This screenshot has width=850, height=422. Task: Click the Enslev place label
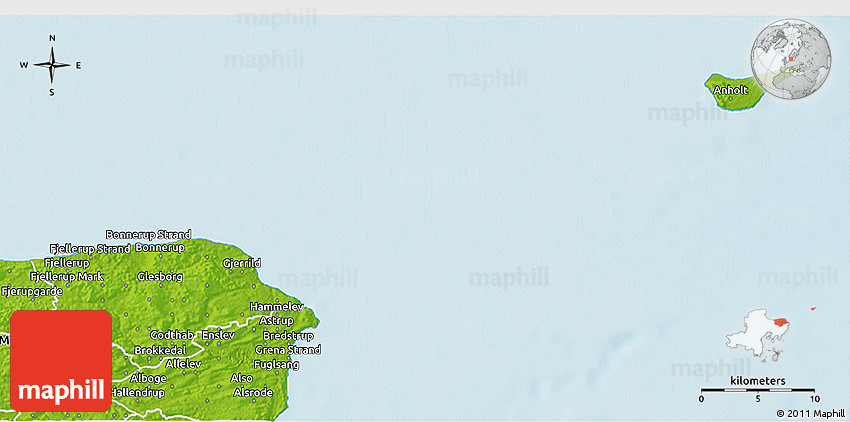click(218, 335)
